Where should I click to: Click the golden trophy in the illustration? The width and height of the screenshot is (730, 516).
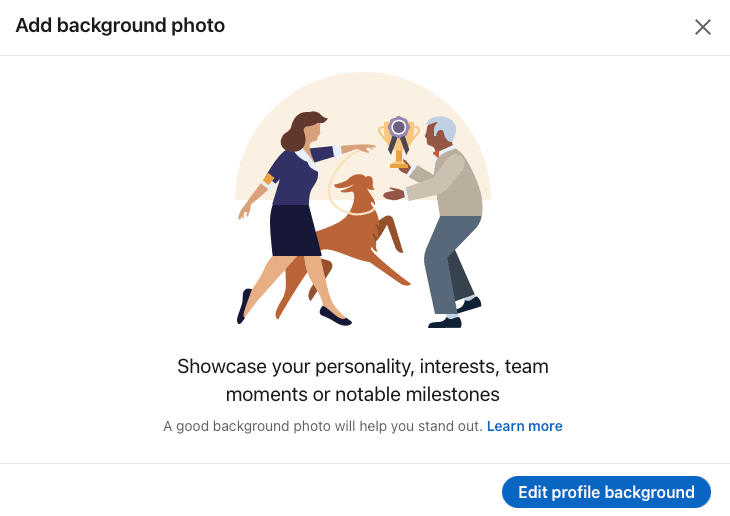[x=399, y=152]
